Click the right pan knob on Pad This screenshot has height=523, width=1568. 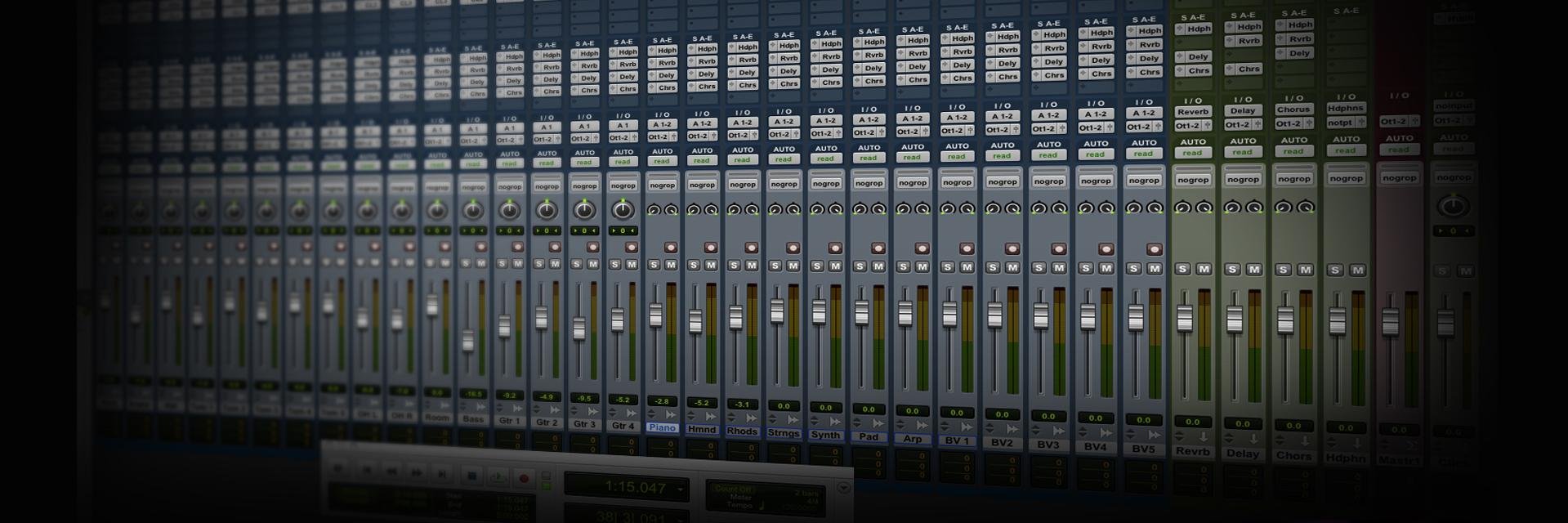[x=878, y=209]
